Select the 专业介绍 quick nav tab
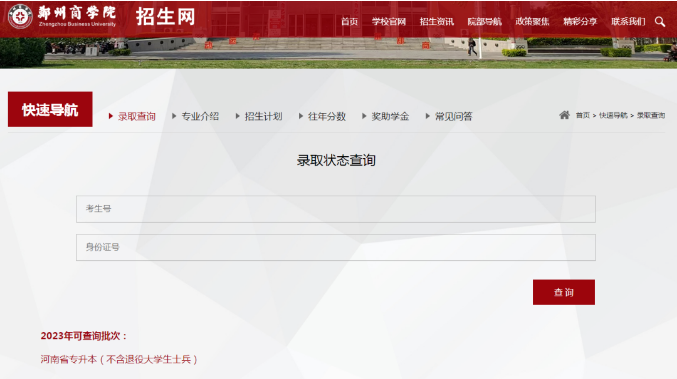The width and height of the screenshot is (677, 379). pos(200,116)
